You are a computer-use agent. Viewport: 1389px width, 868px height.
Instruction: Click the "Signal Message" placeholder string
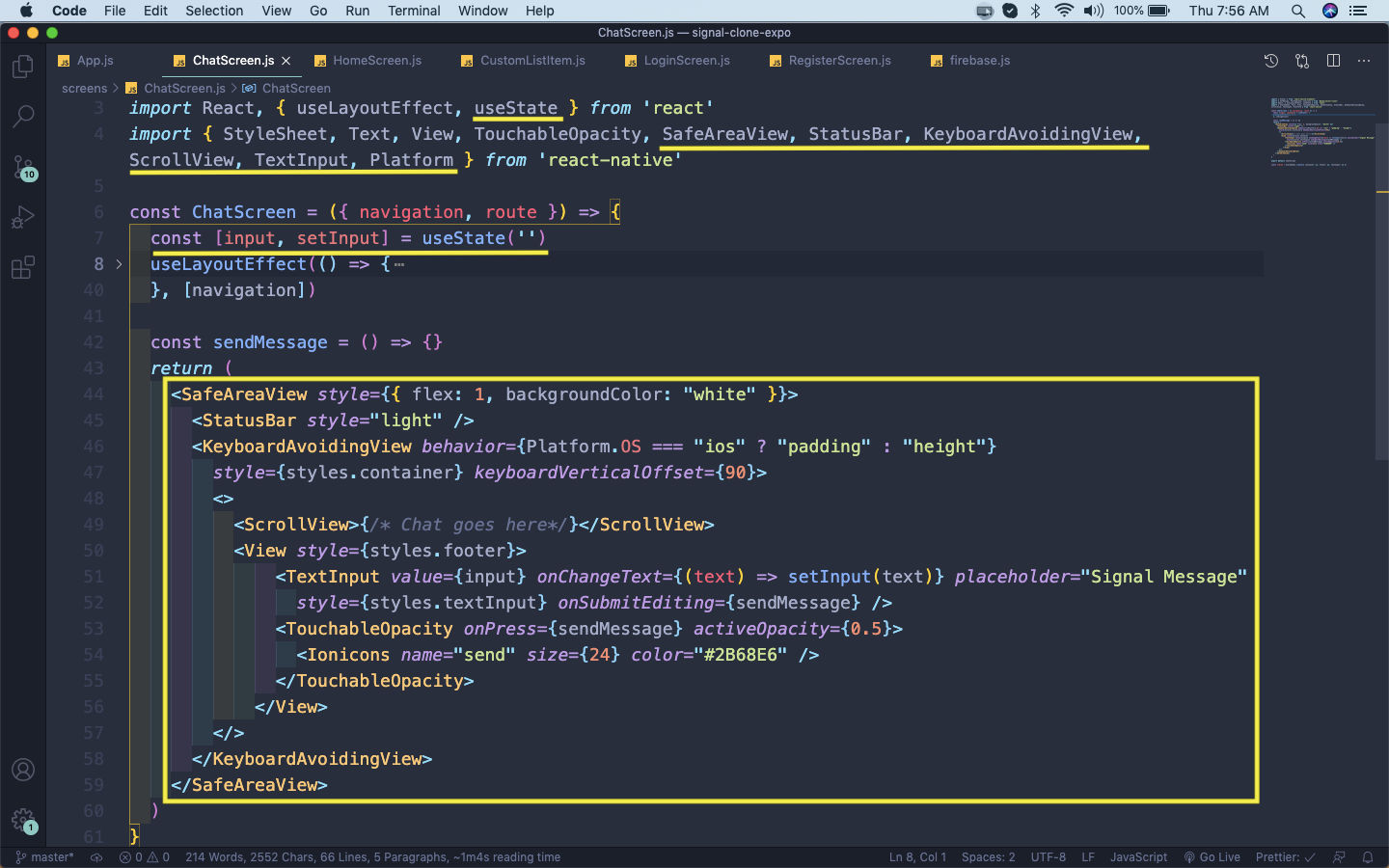click(x=1163, y=577)
